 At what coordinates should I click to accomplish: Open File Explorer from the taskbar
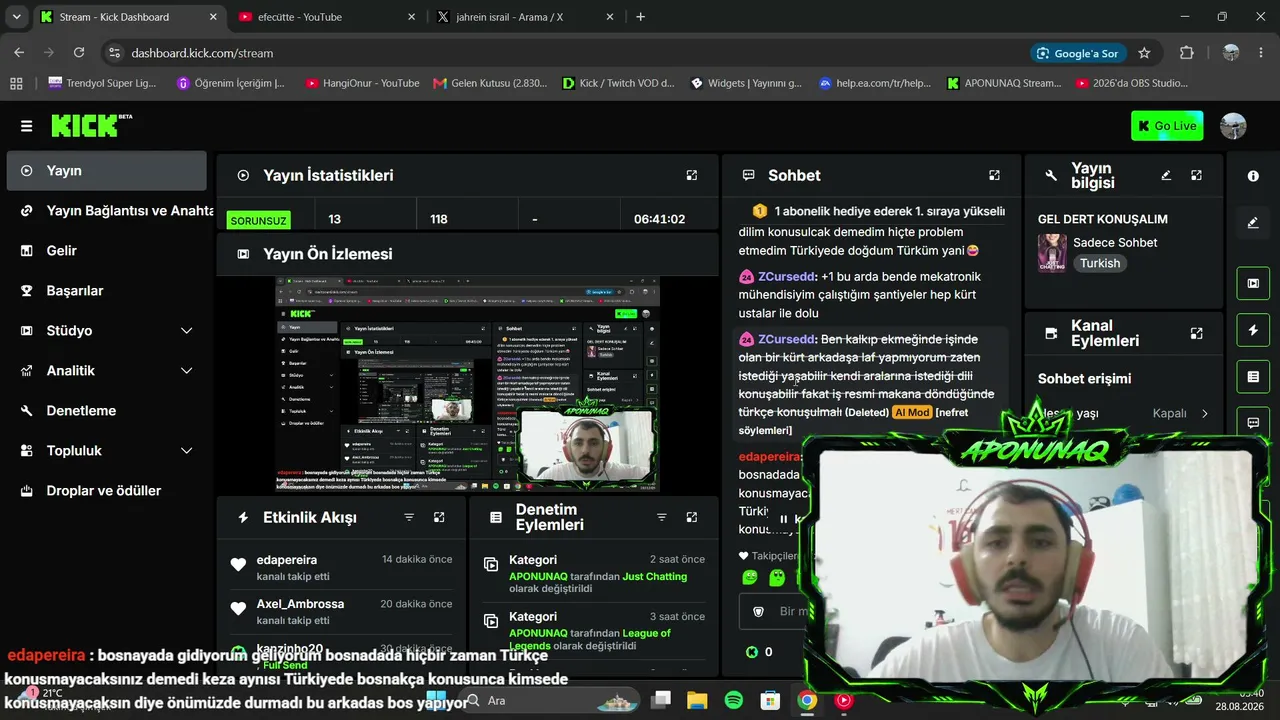(x=696, y=701)
